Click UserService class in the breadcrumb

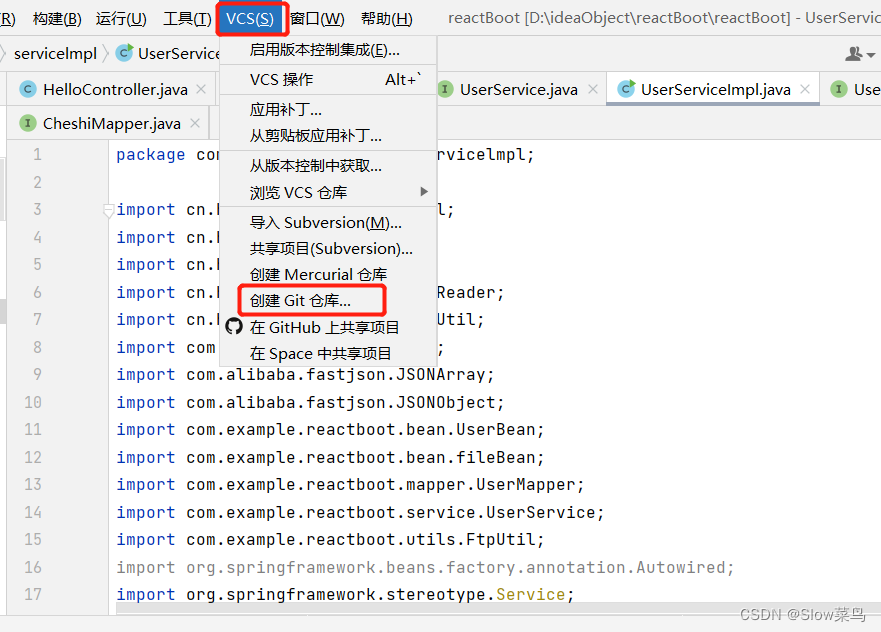point(179,54)
